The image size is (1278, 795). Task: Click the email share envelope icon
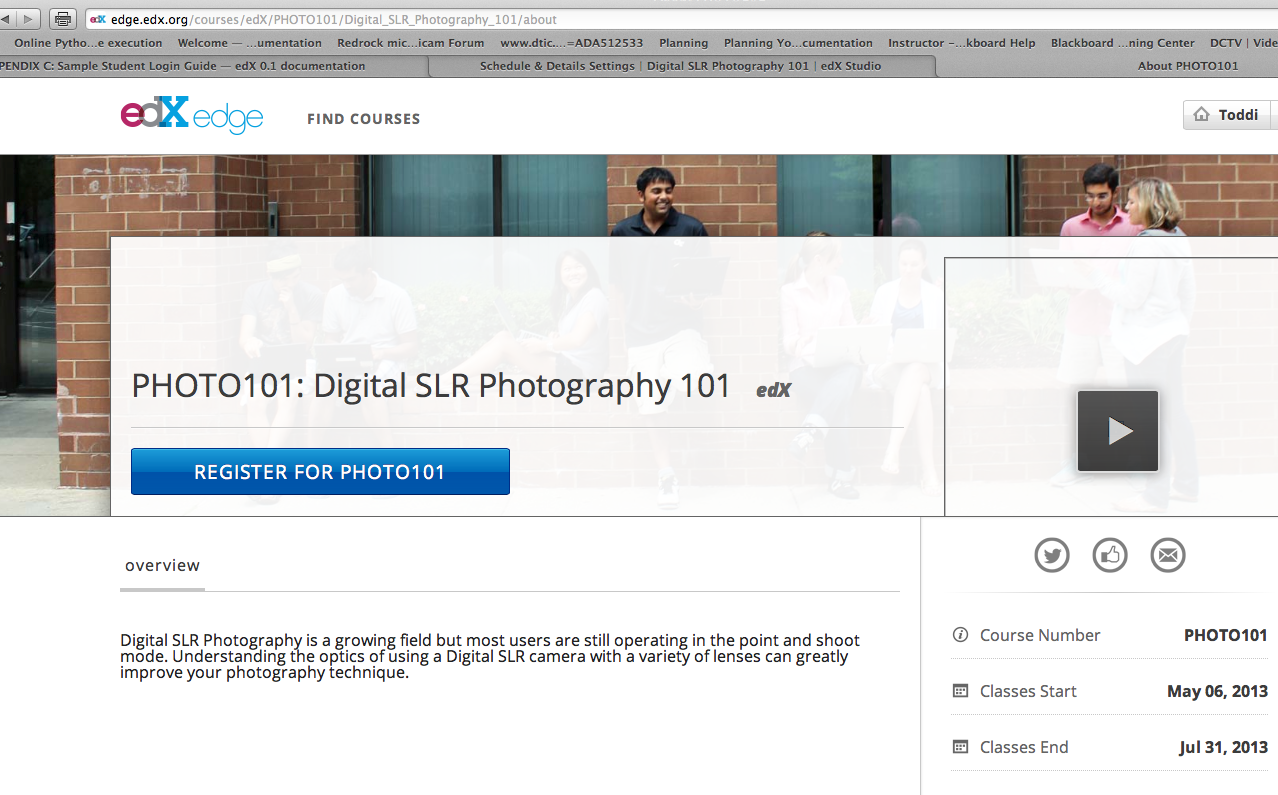[1167, 555]
